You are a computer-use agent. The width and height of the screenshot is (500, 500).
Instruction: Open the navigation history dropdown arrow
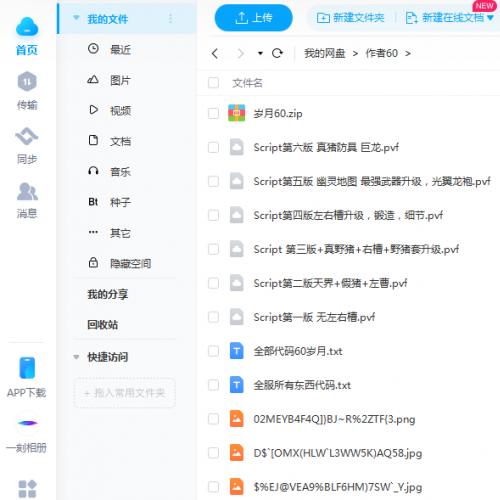coord(260,53)
